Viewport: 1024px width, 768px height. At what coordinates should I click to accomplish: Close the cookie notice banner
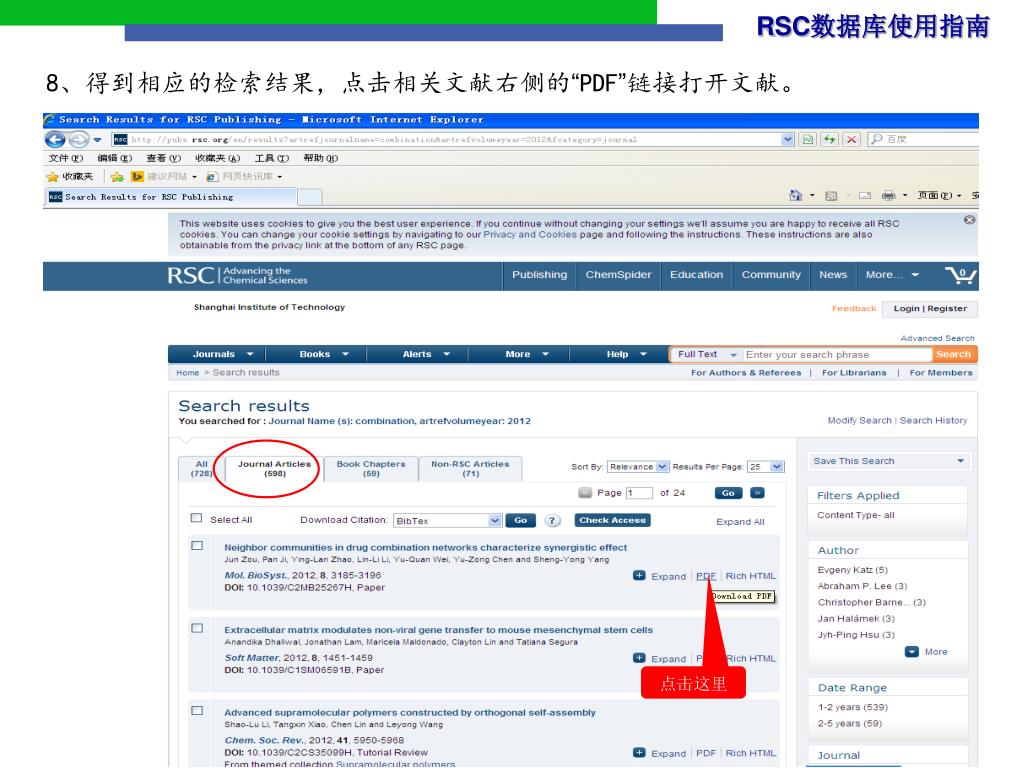969,220
